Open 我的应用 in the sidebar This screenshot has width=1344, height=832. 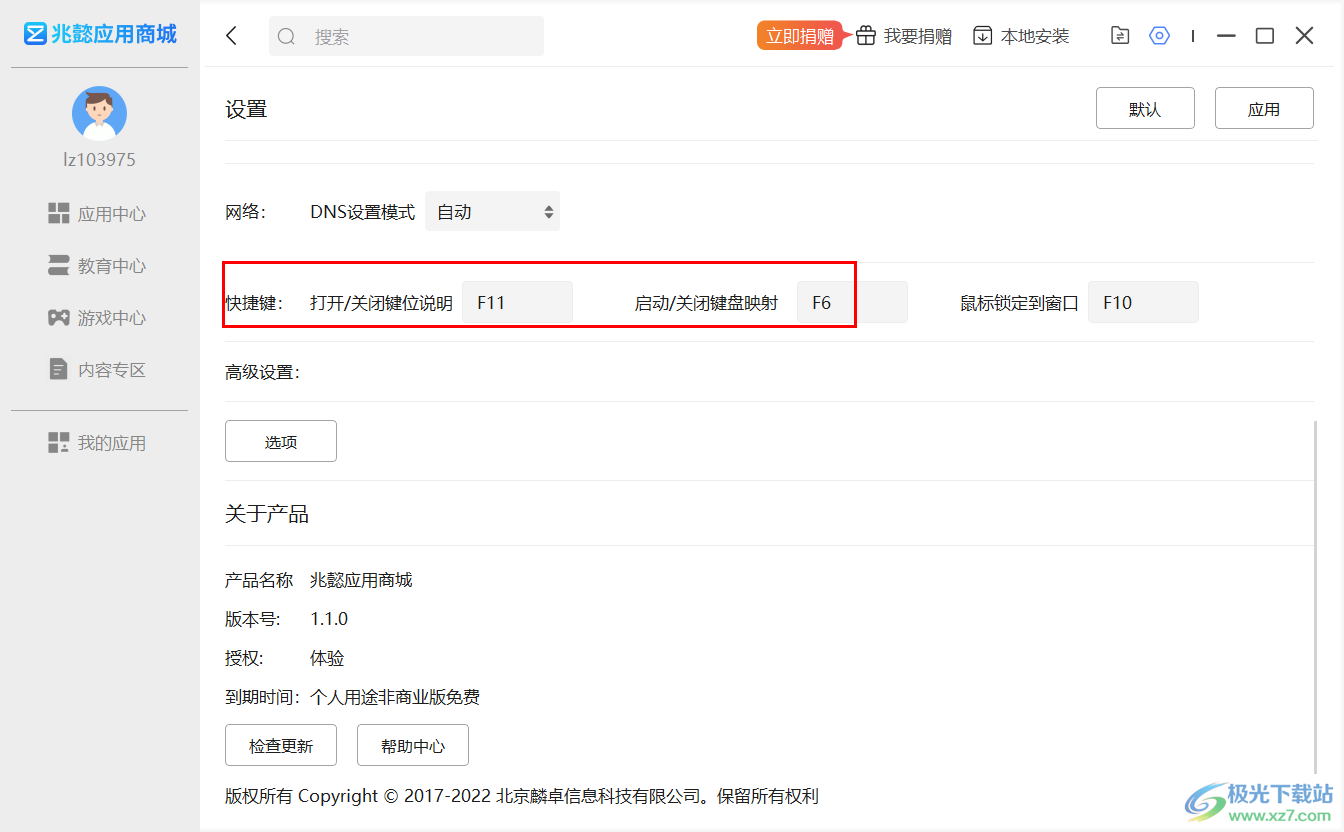click(97, 443)
